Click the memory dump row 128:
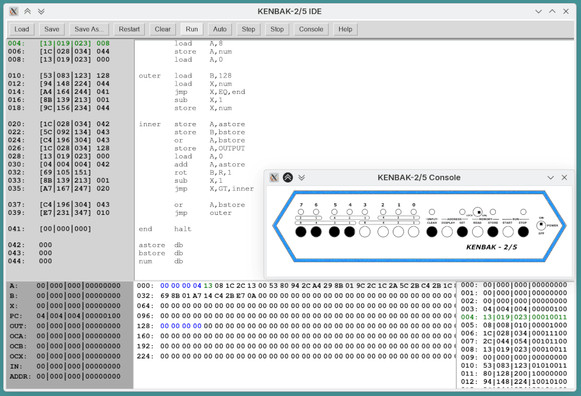This screenshot has width=581, height=396. pyautogui.click(x=296, y=326)
